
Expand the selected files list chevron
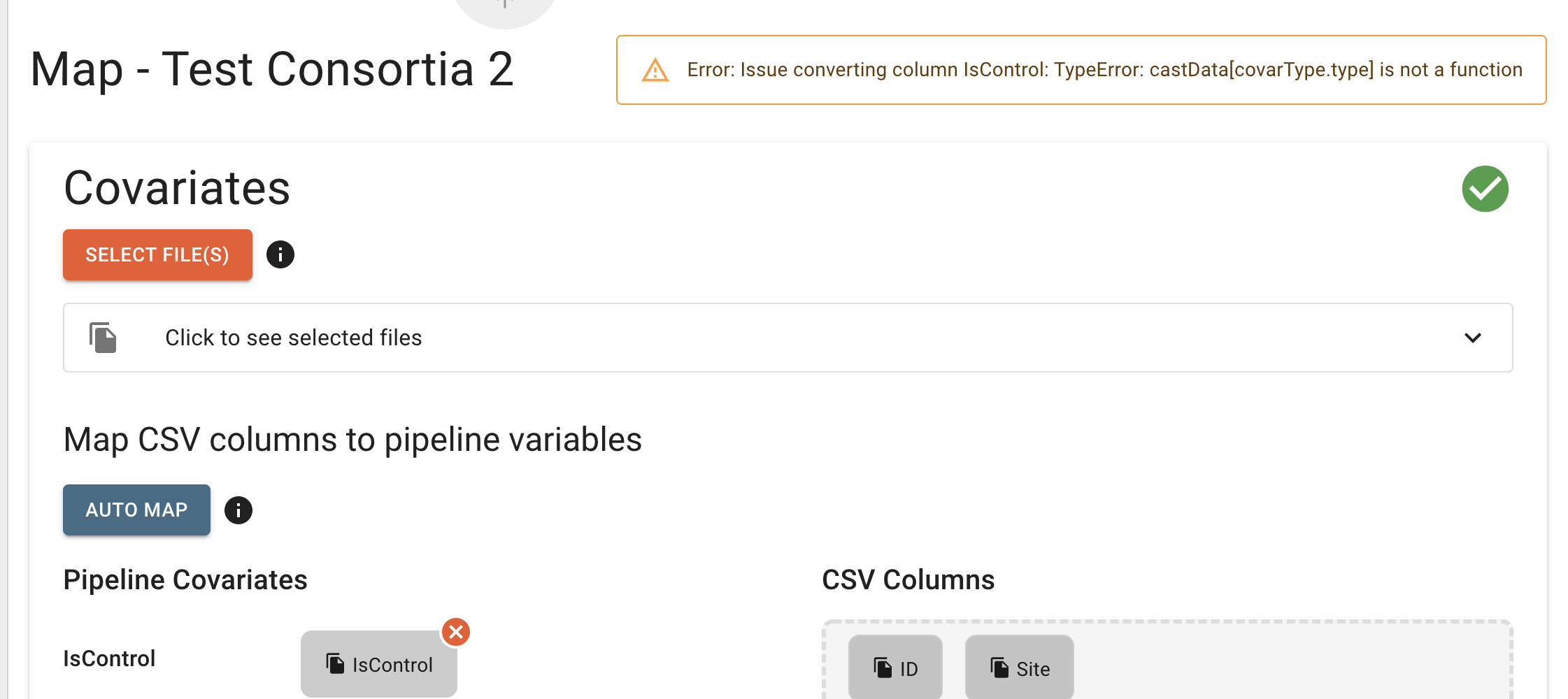(1473, 338)
